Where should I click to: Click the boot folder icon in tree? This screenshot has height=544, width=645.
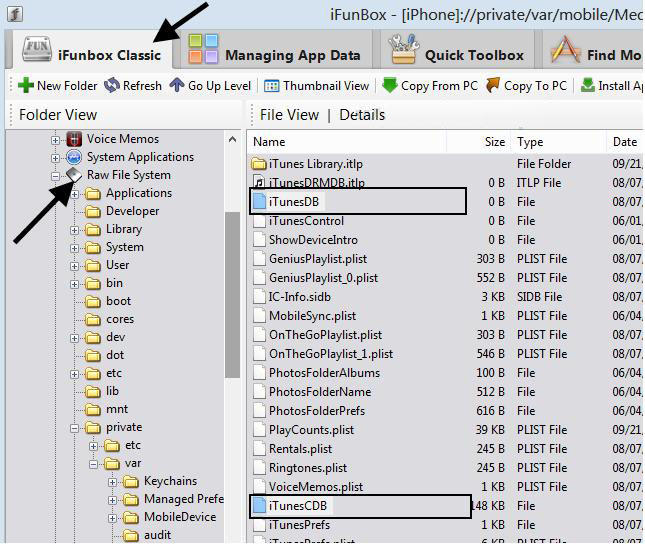click(93, 302)
